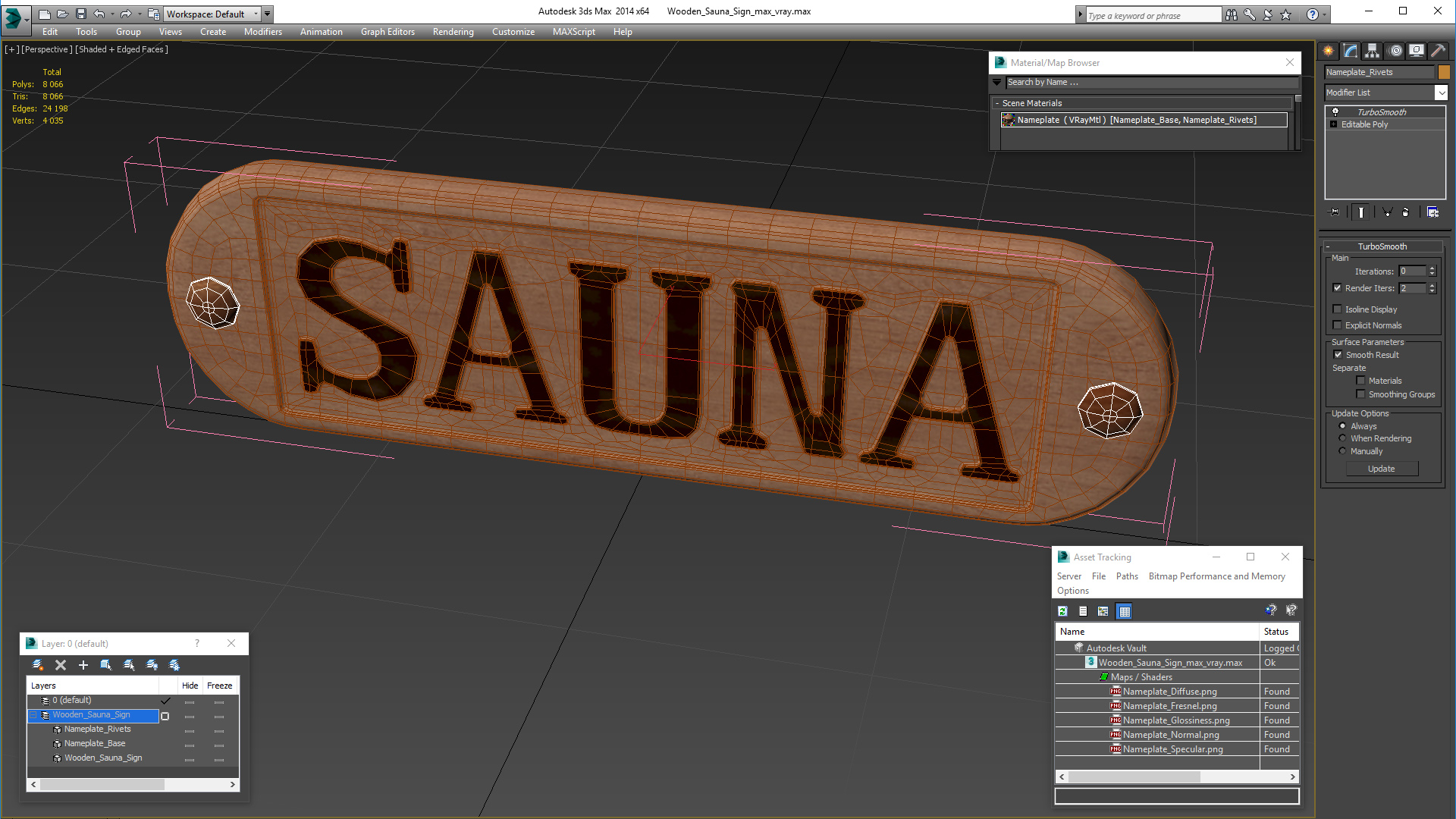This screenshot has height=819, width=1456.
Task: Click Table View icon in Asset Tracking toolbar
Action: pyautogui.click(x=1125, y=611)
